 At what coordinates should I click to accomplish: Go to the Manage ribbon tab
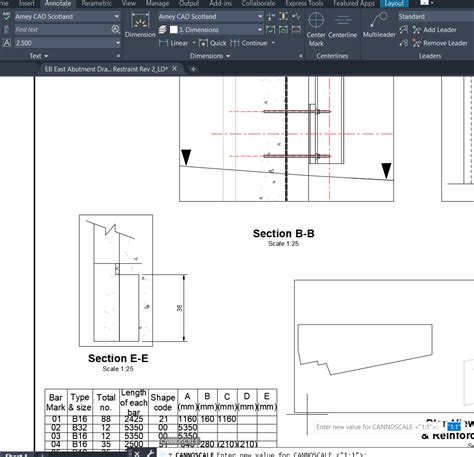pos(157,3)
